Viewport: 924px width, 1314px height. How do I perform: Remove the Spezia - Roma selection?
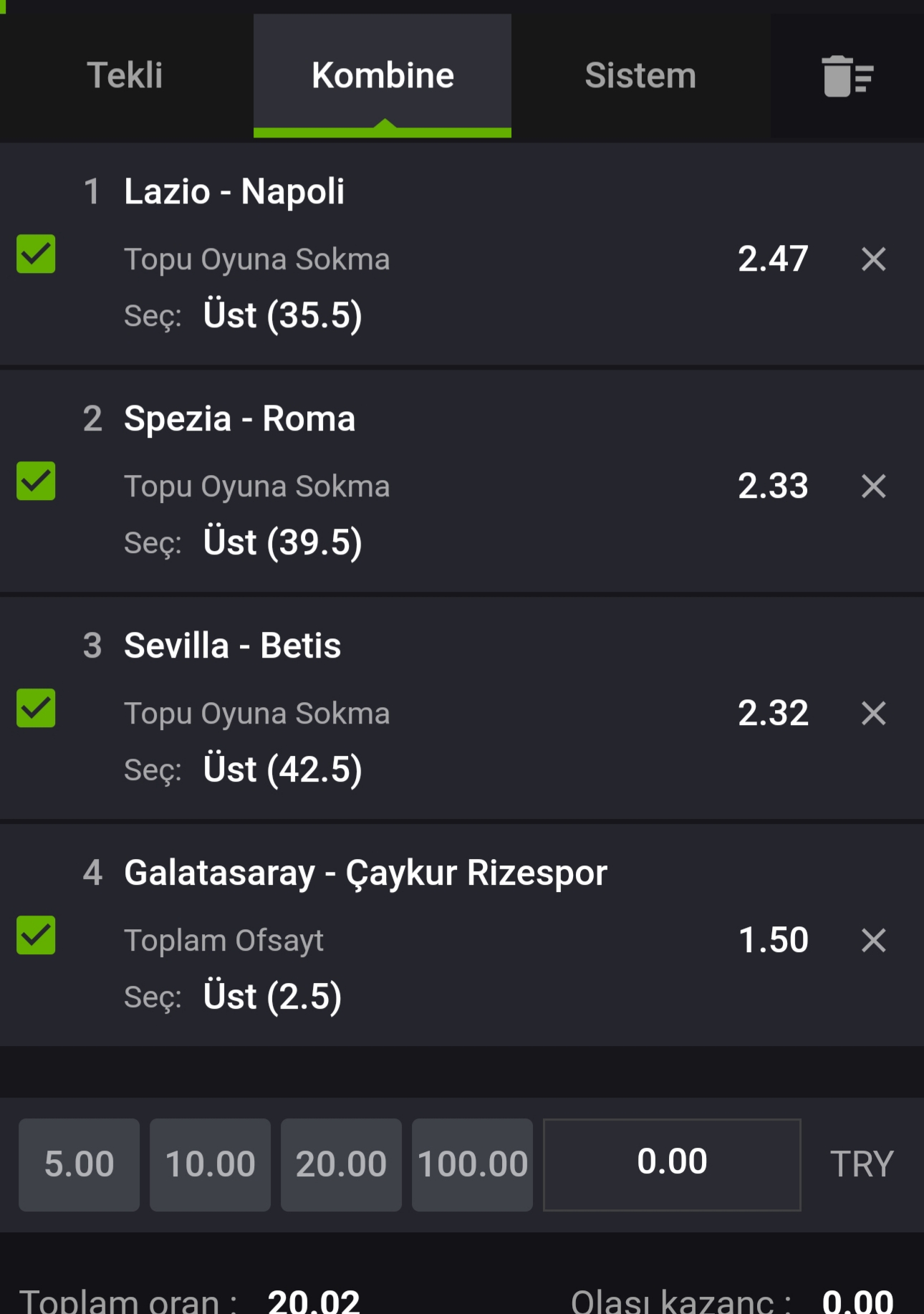click(874, 486)
